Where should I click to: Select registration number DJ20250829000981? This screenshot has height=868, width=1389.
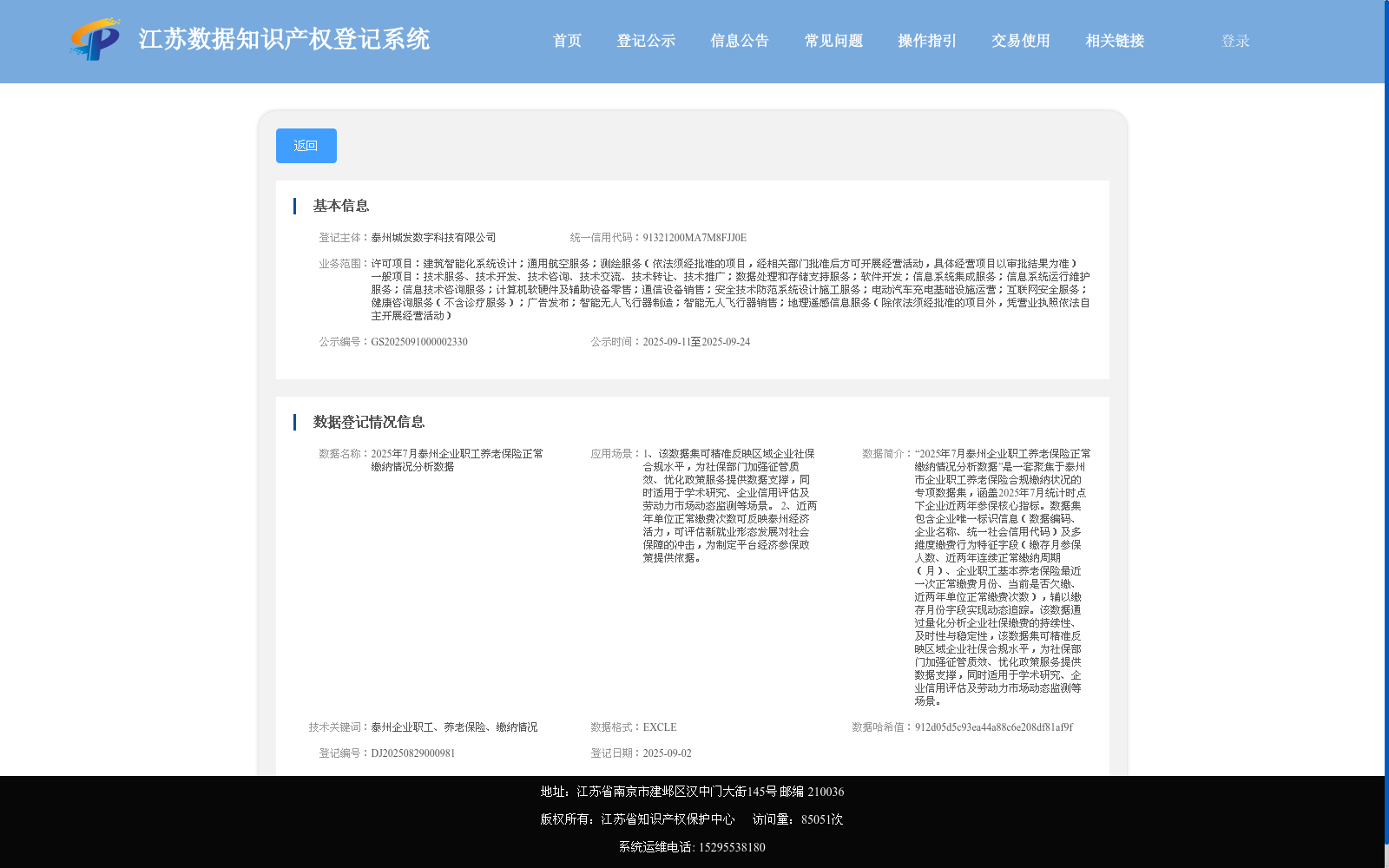click(413, 753)
